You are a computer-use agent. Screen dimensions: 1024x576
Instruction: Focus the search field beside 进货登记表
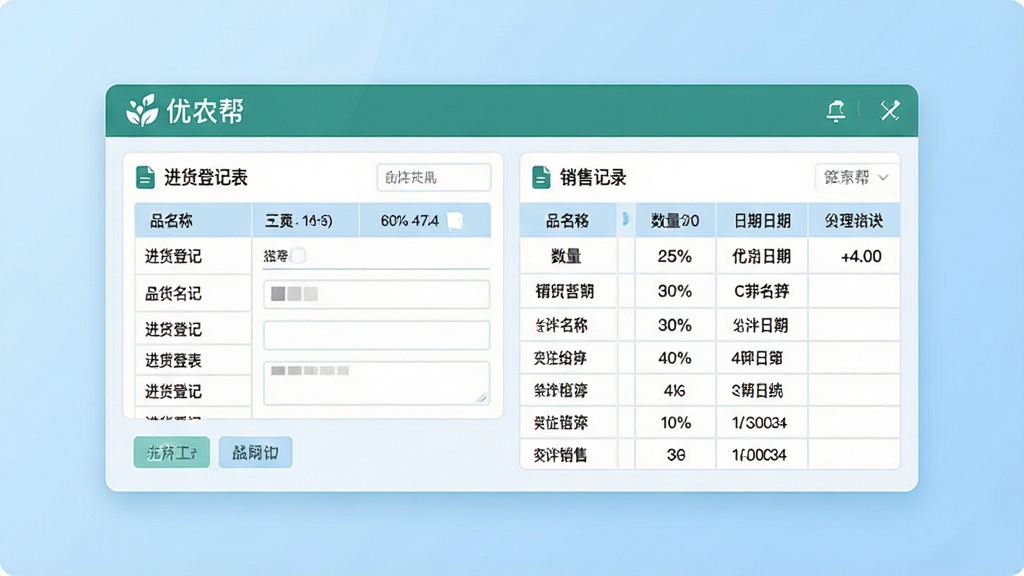coord(434,177)
